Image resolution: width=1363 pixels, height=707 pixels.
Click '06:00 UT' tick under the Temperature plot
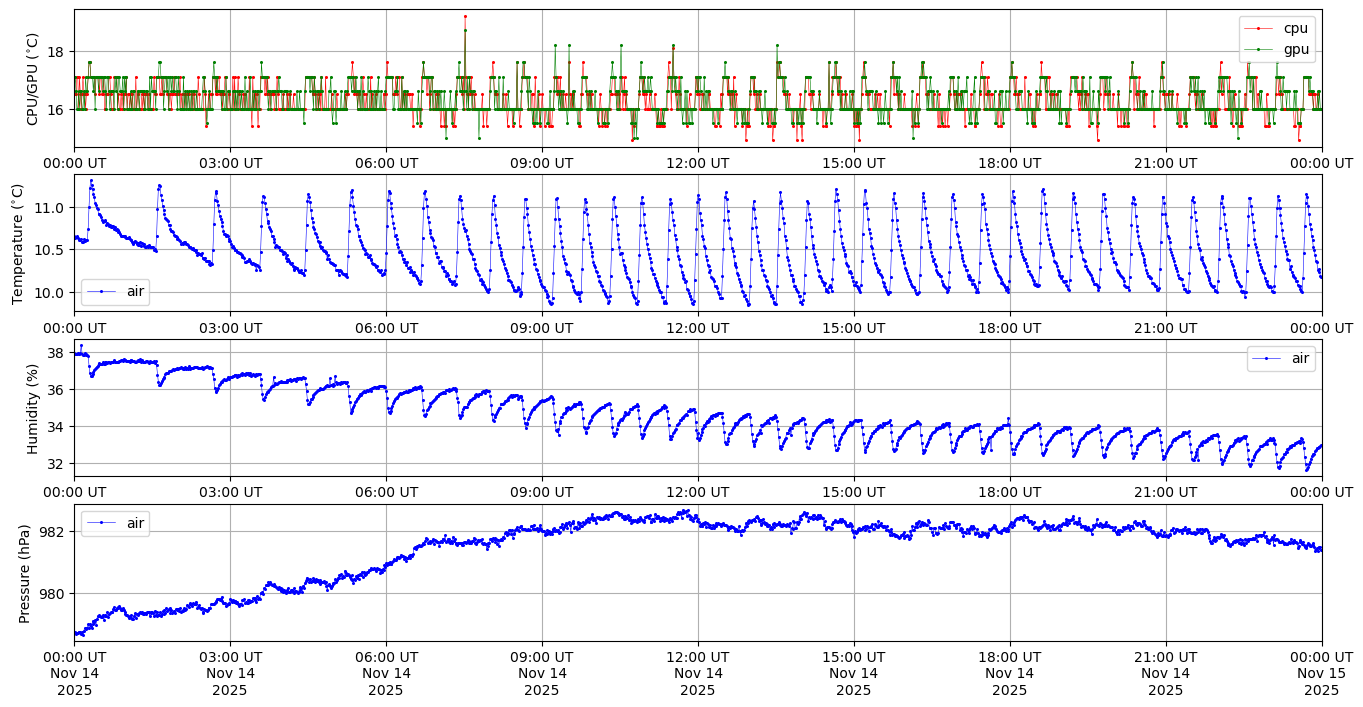(386, 327)
